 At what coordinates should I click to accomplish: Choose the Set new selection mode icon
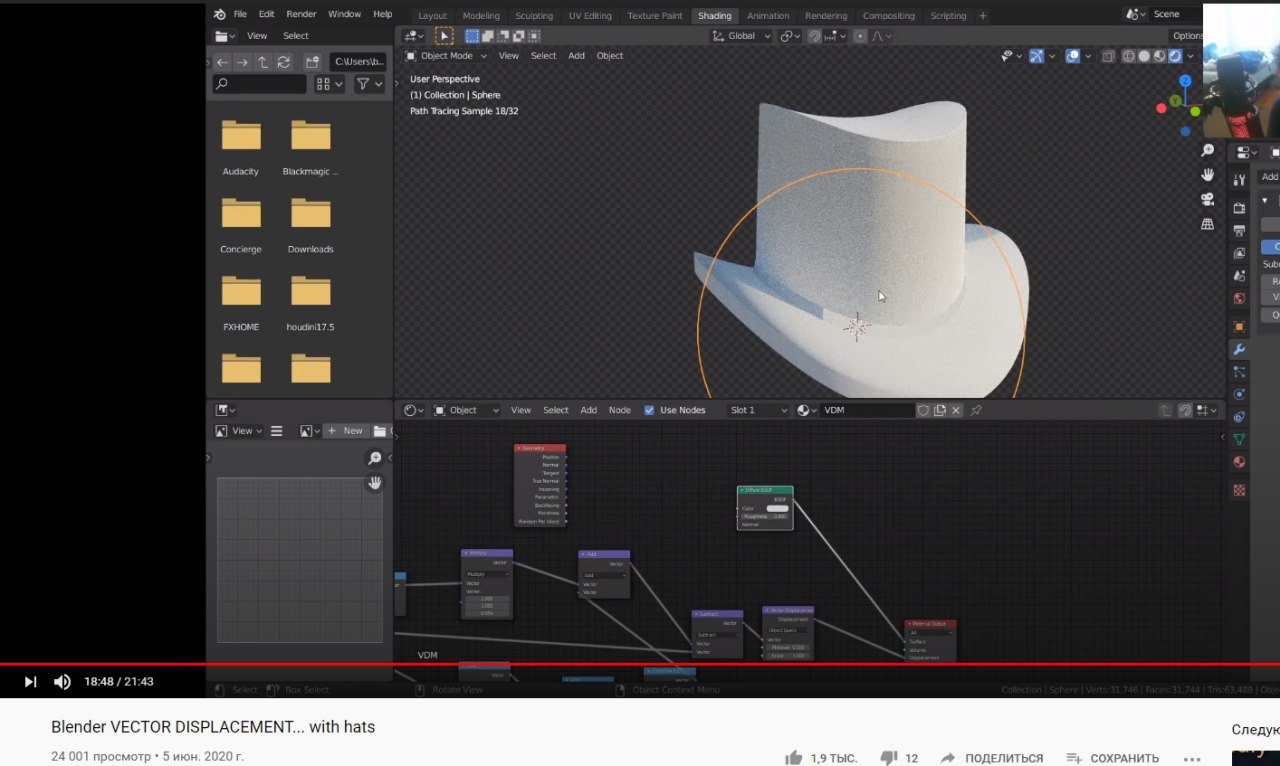point(474,36)
